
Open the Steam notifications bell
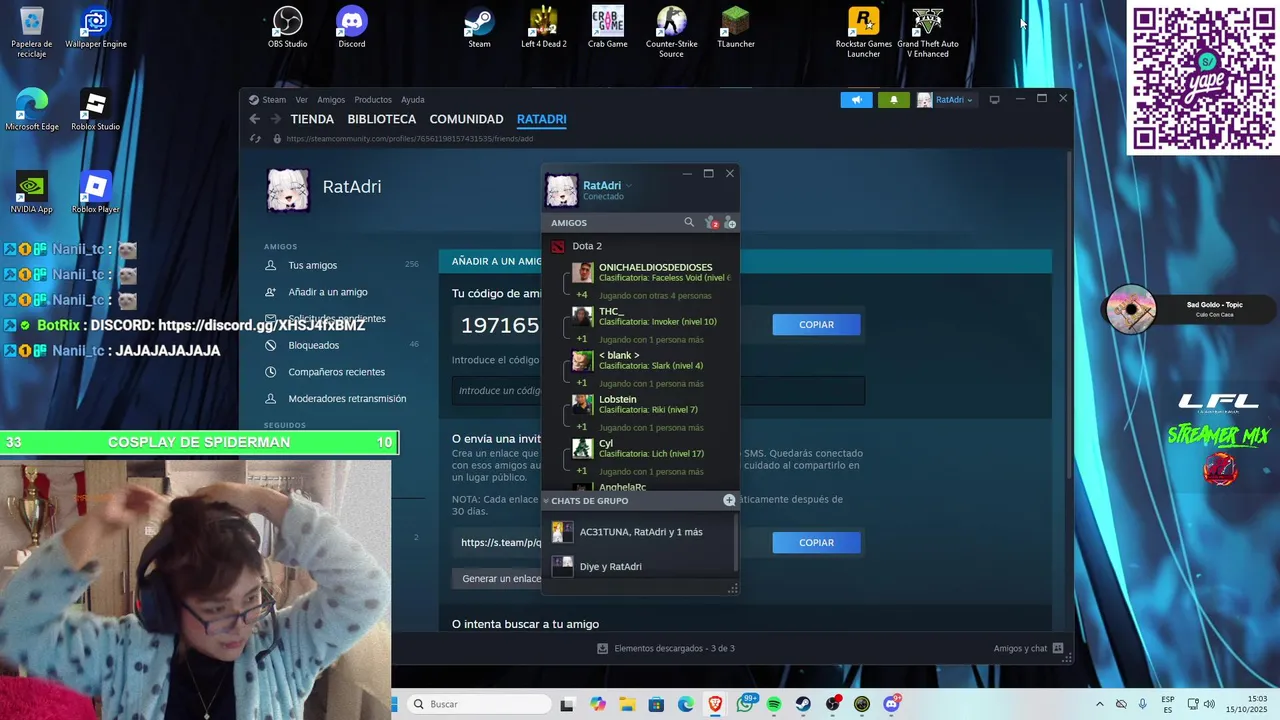click(x=893, y=99)
